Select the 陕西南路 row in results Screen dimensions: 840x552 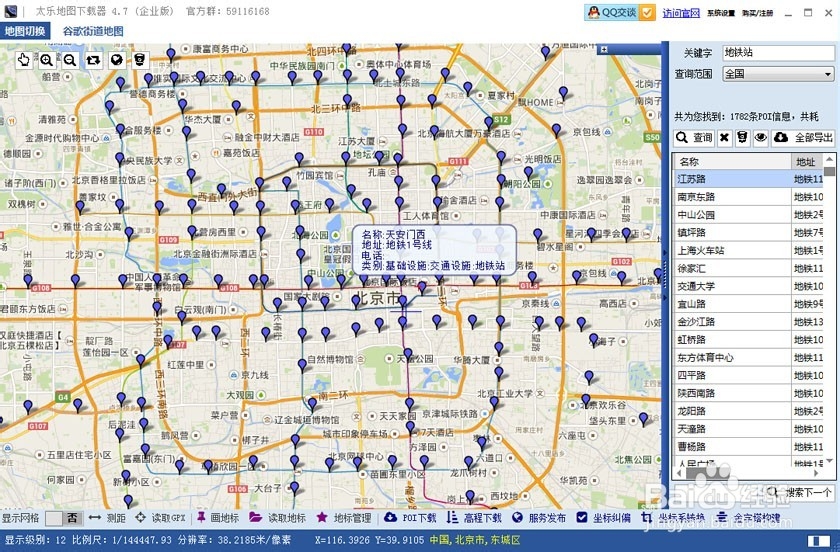click(x=748, y=393)
